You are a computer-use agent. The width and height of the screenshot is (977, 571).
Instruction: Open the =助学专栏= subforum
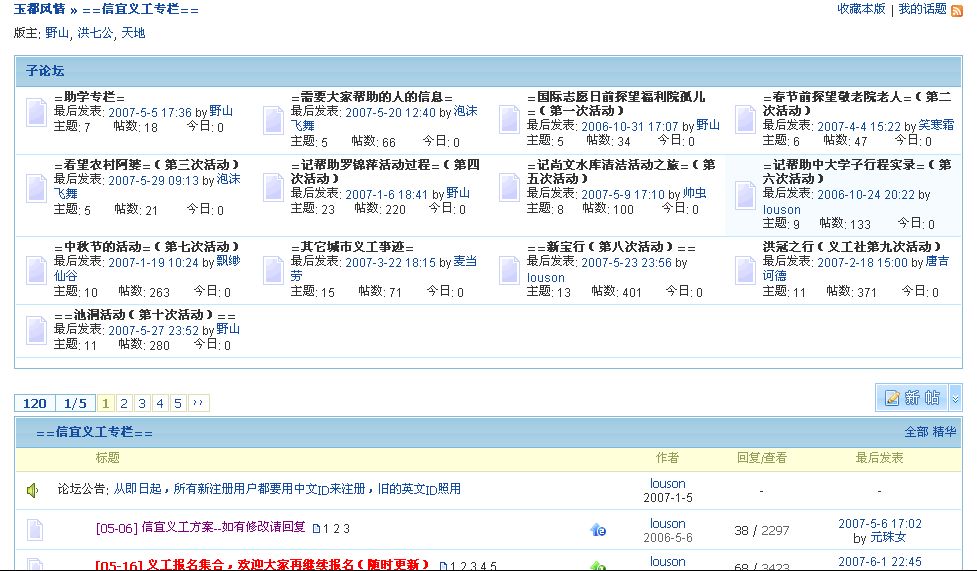click(x=89, y=97)
